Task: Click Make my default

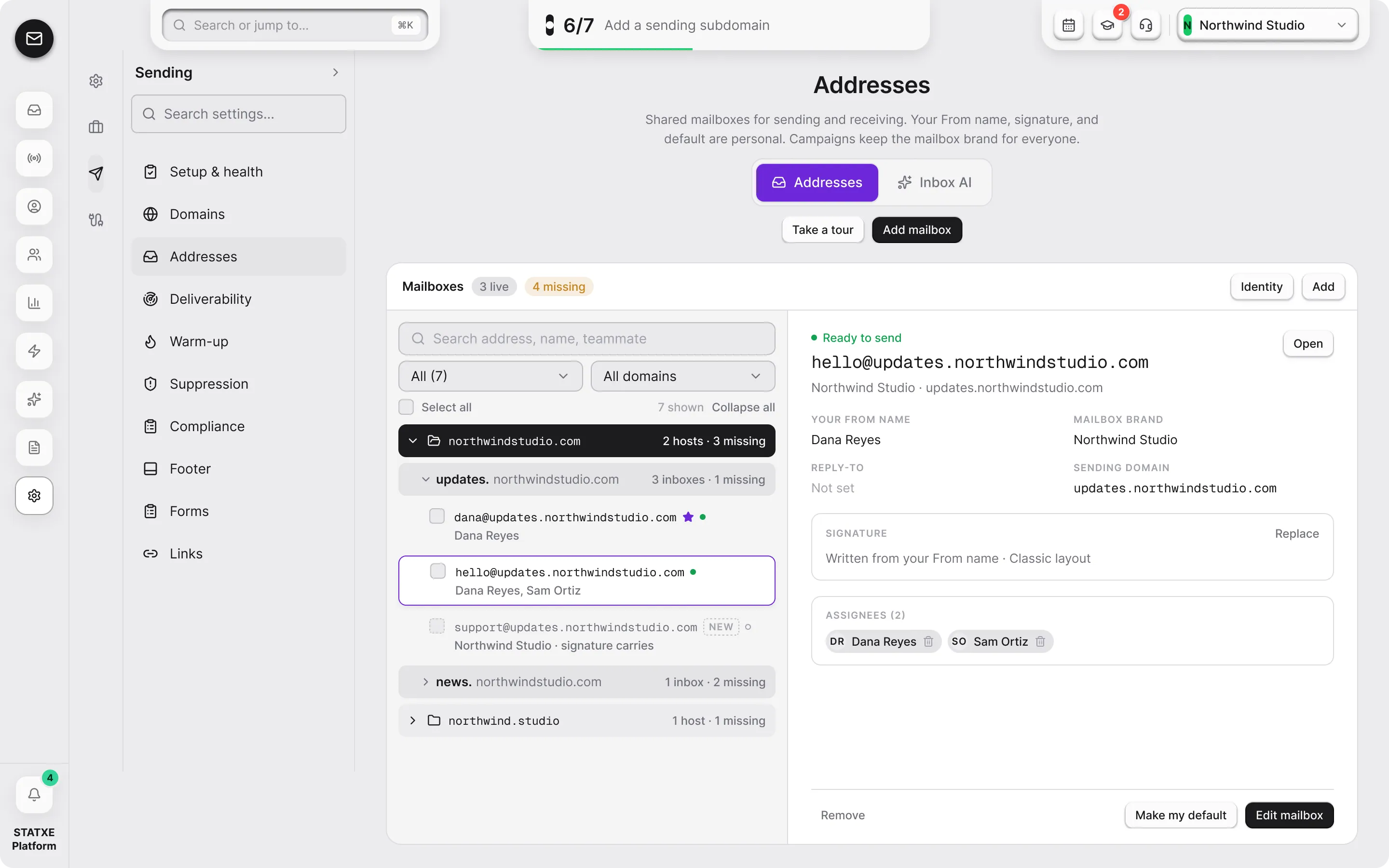Action: click(1181, 815)
